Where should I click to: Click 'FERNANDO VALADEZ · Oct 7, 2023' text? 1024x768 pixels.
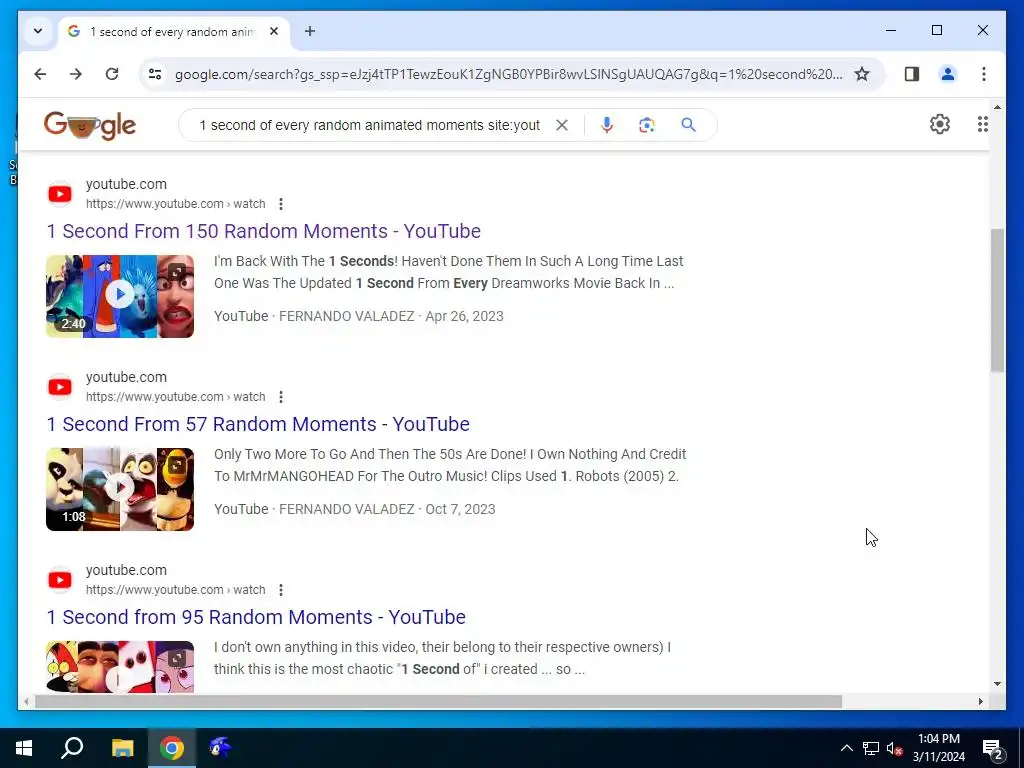pos(387,509)
